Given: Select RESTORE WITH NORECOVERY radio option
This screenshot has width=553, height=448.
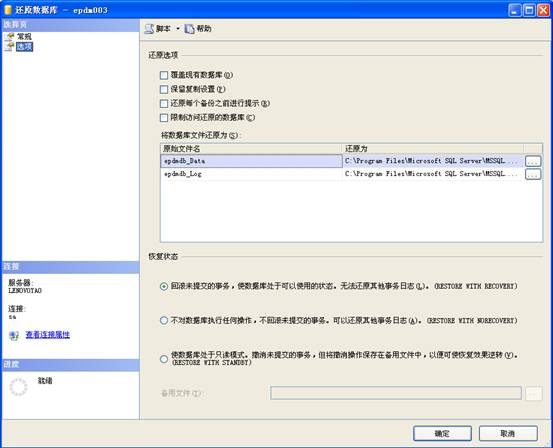Looking at the screenshot, I should point(164,320).
